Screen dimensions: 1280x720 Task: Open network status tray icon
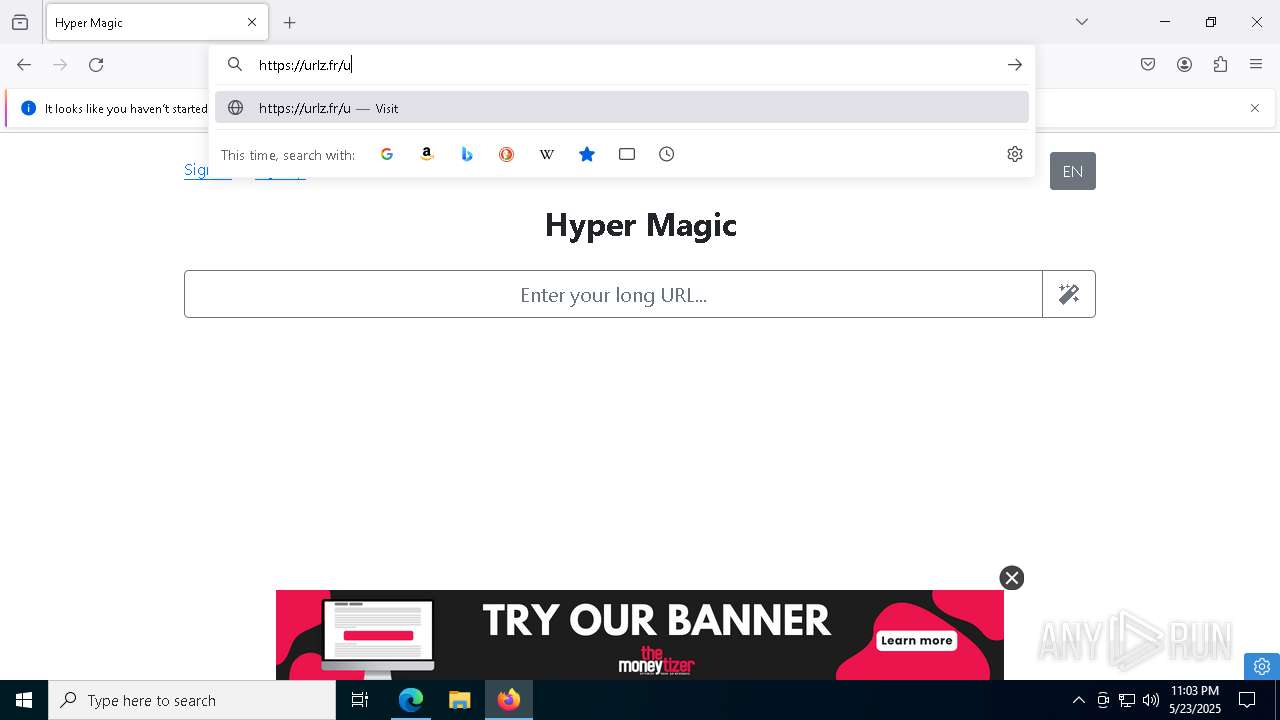pos(1127,700)
